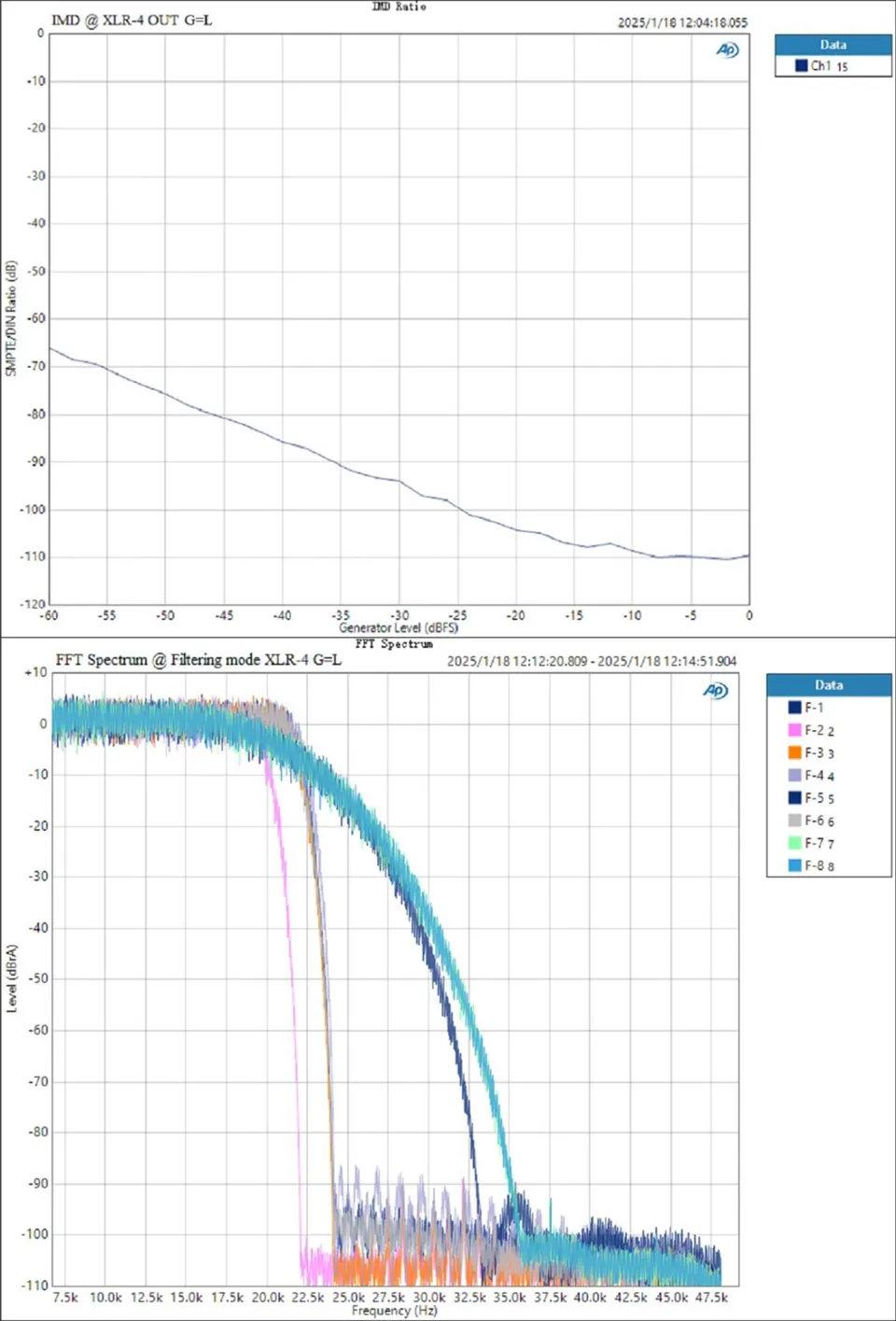The image size is (896, 1321).
Task: Pick the pink F-2 legend color swatch
Action: click(x=794, y=730)
